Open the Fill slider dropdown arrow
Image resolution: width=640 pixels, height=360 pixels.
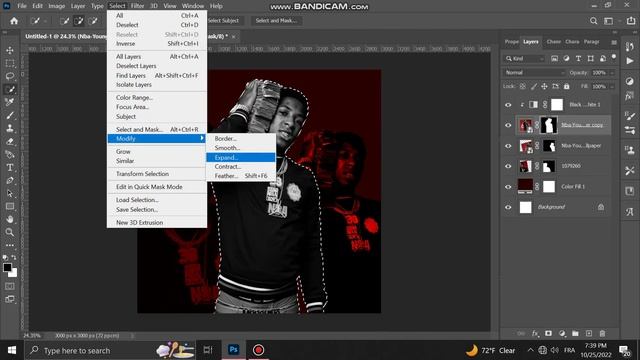(612, 87)
